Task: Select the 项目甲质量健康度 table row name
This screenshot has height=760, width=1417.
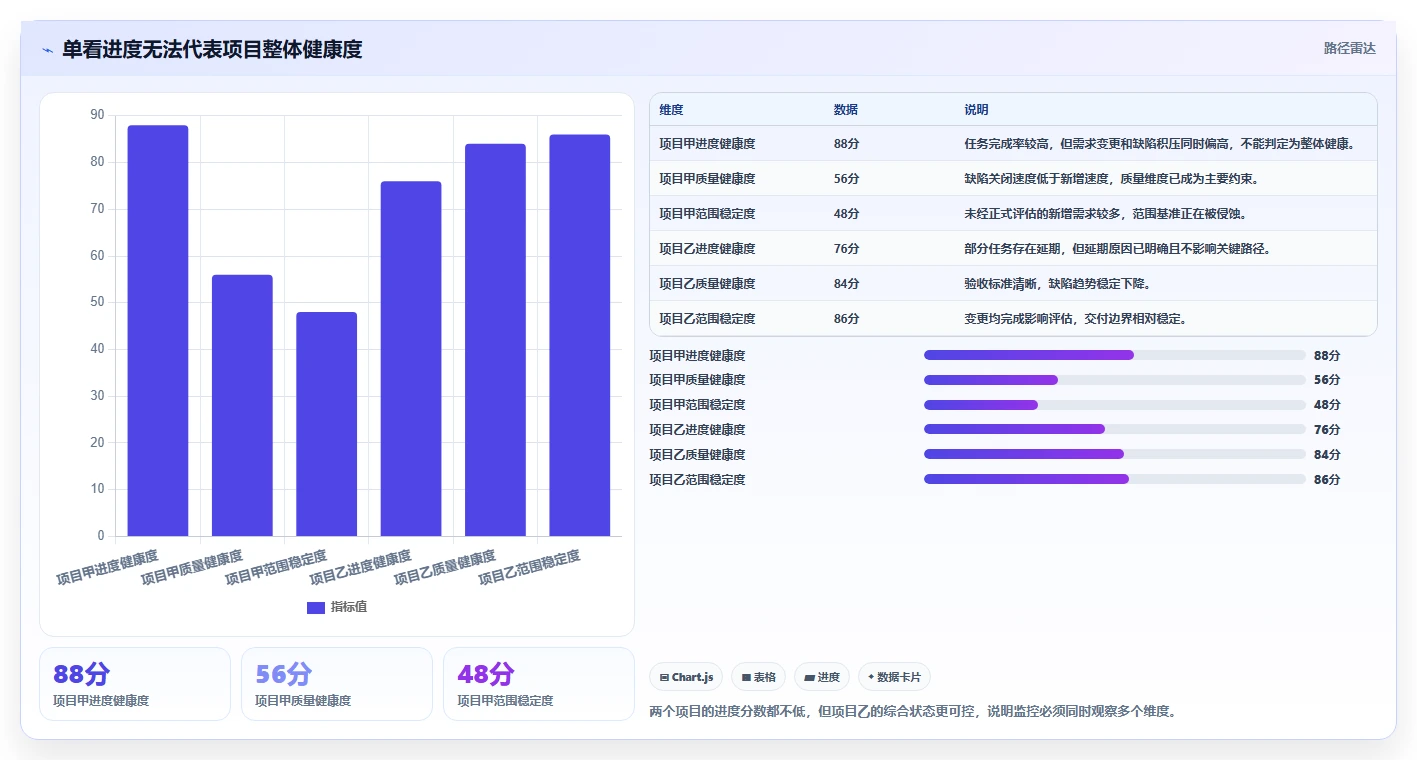Action: (x=707, y=179)
